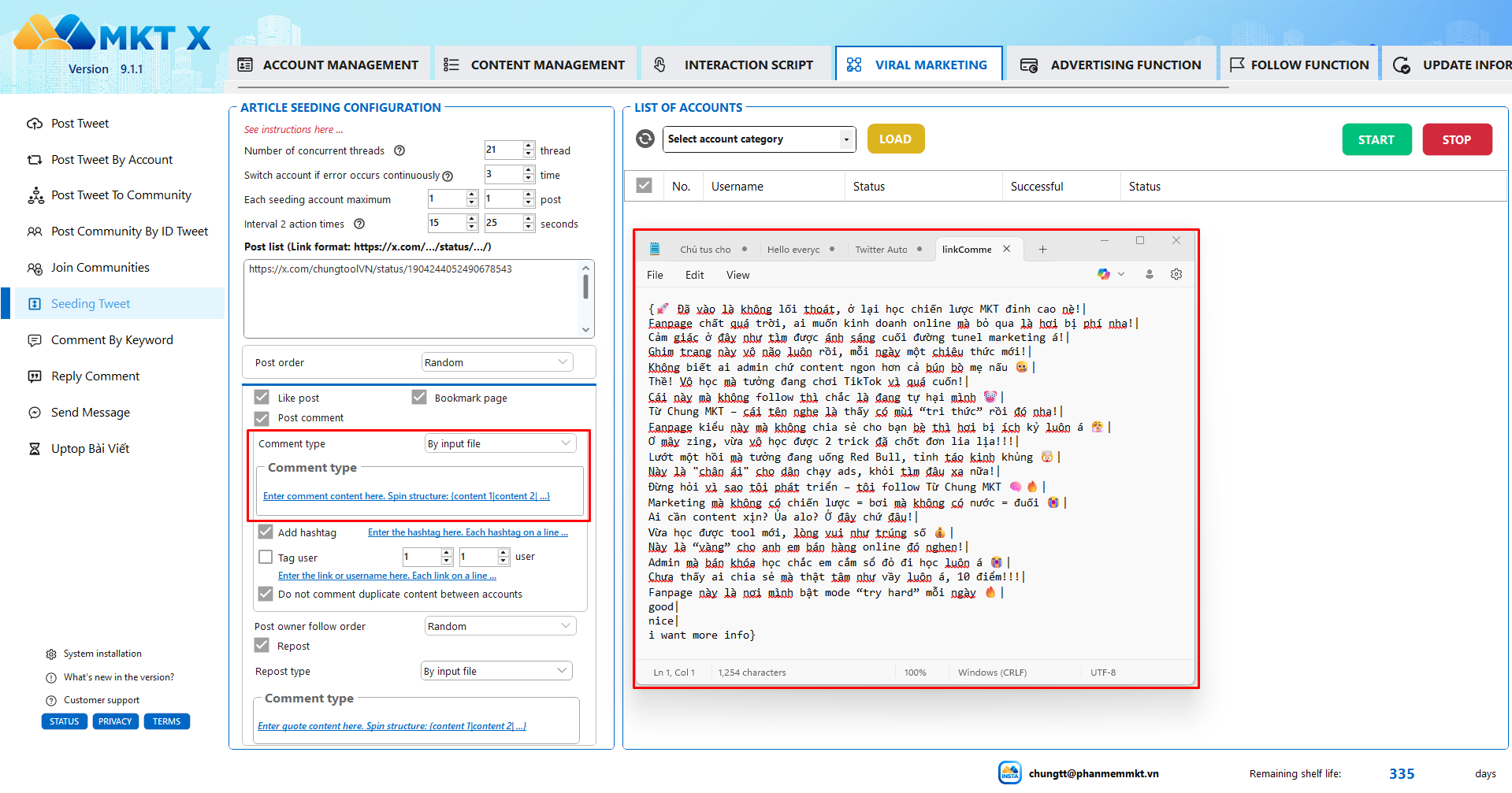Toggle the Add hashtag checkbox
This screenshot has width=1512, height=793.
[266, 532]
